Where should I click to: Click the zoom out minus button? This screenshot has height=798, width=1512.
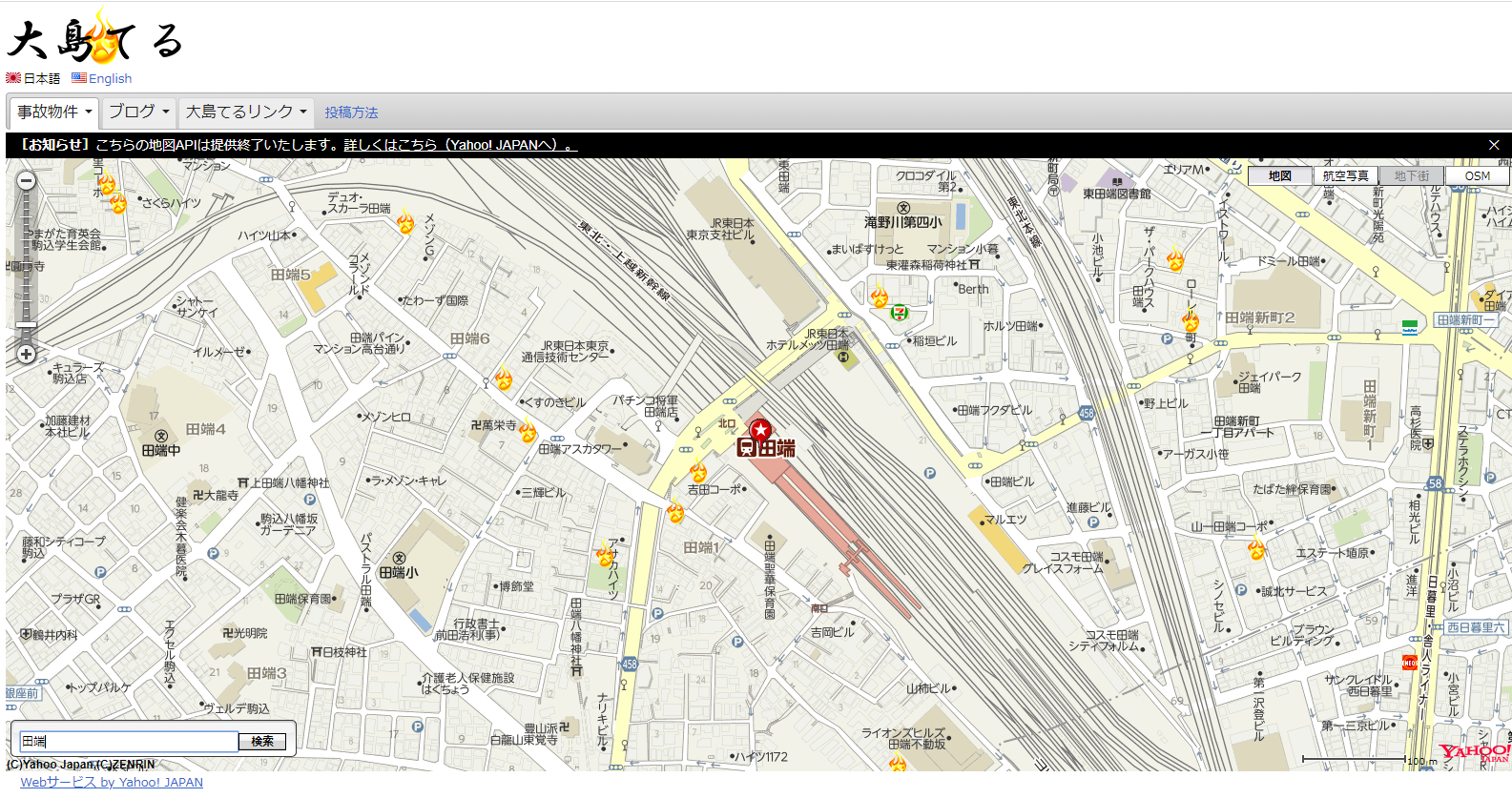click(27, 181)
